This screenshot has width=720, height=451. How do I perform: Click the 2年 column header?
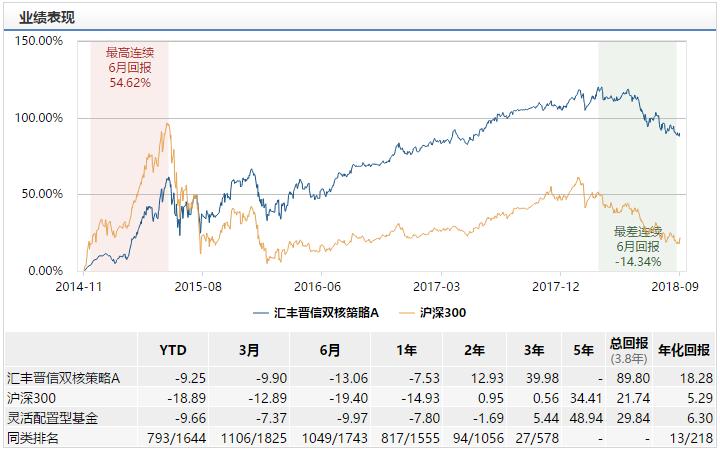(474, 350)
